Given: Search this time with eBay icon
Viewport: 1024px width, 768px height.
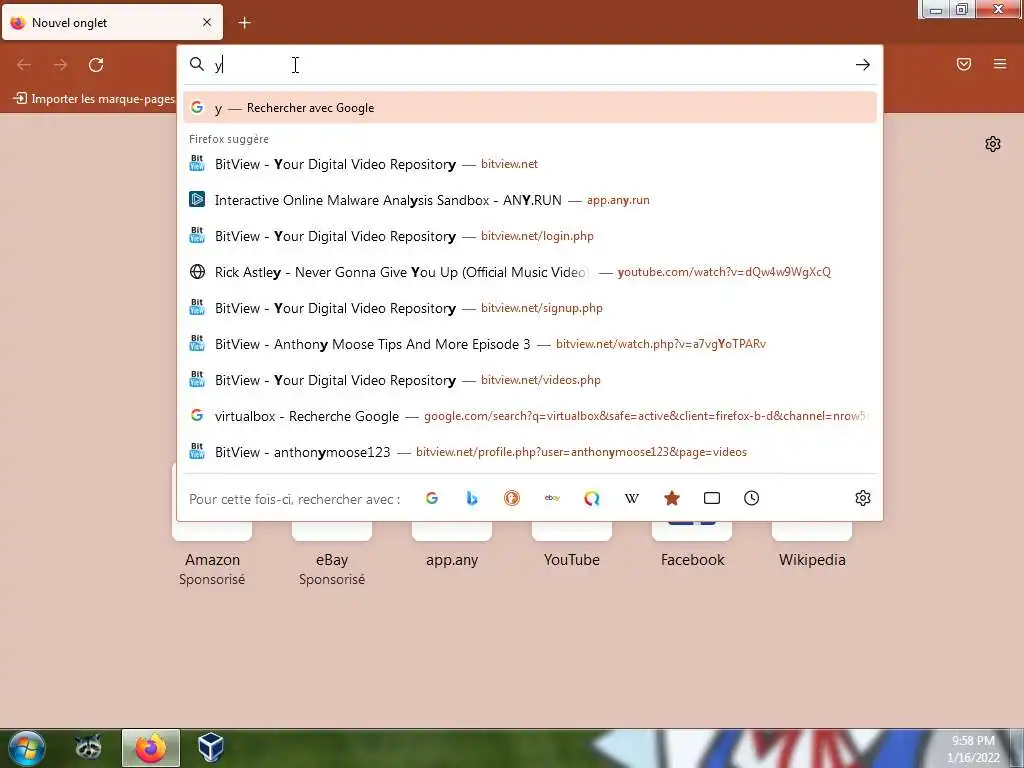Looking at the screenshot, I should click(552, 498).
